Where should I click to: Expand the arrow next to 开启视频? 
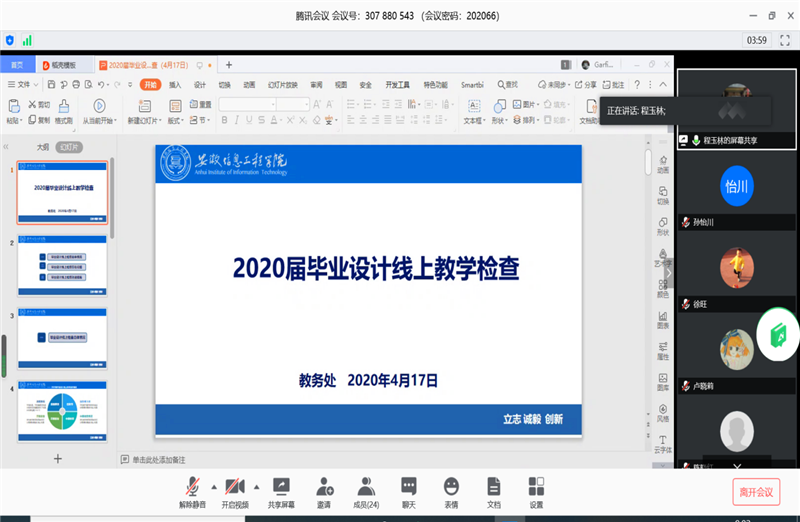[x=256, y=484]
